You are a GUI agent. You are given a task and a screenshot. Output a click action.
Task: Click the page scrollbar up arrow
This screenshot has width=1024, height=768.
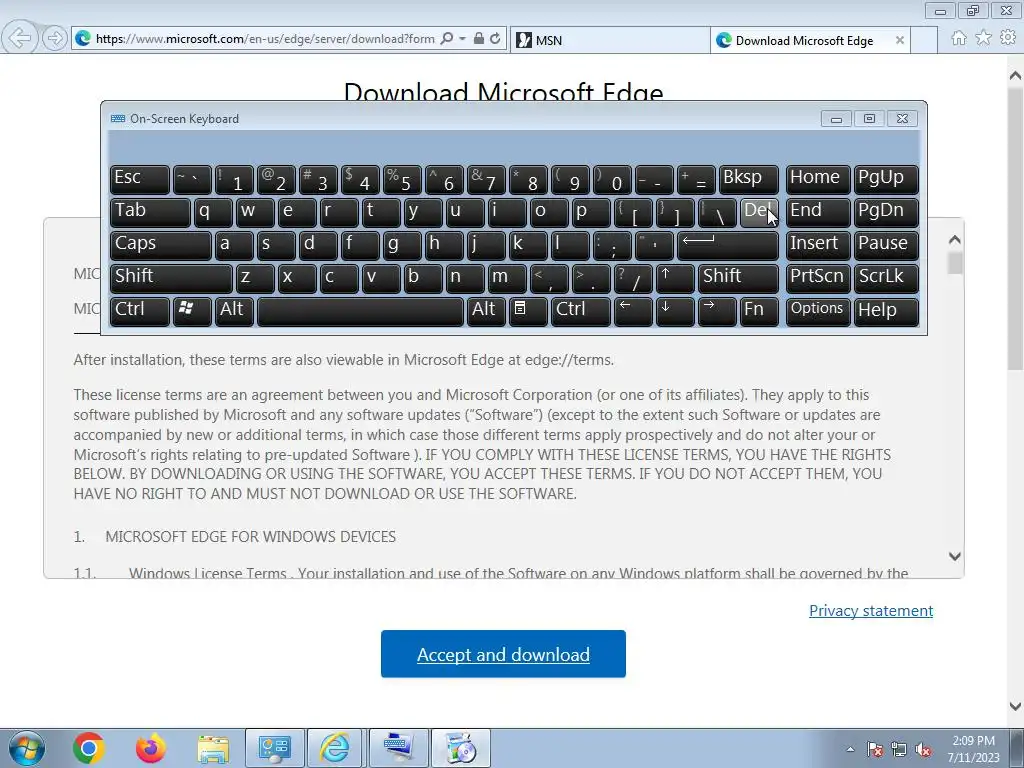click(1016, 76)
